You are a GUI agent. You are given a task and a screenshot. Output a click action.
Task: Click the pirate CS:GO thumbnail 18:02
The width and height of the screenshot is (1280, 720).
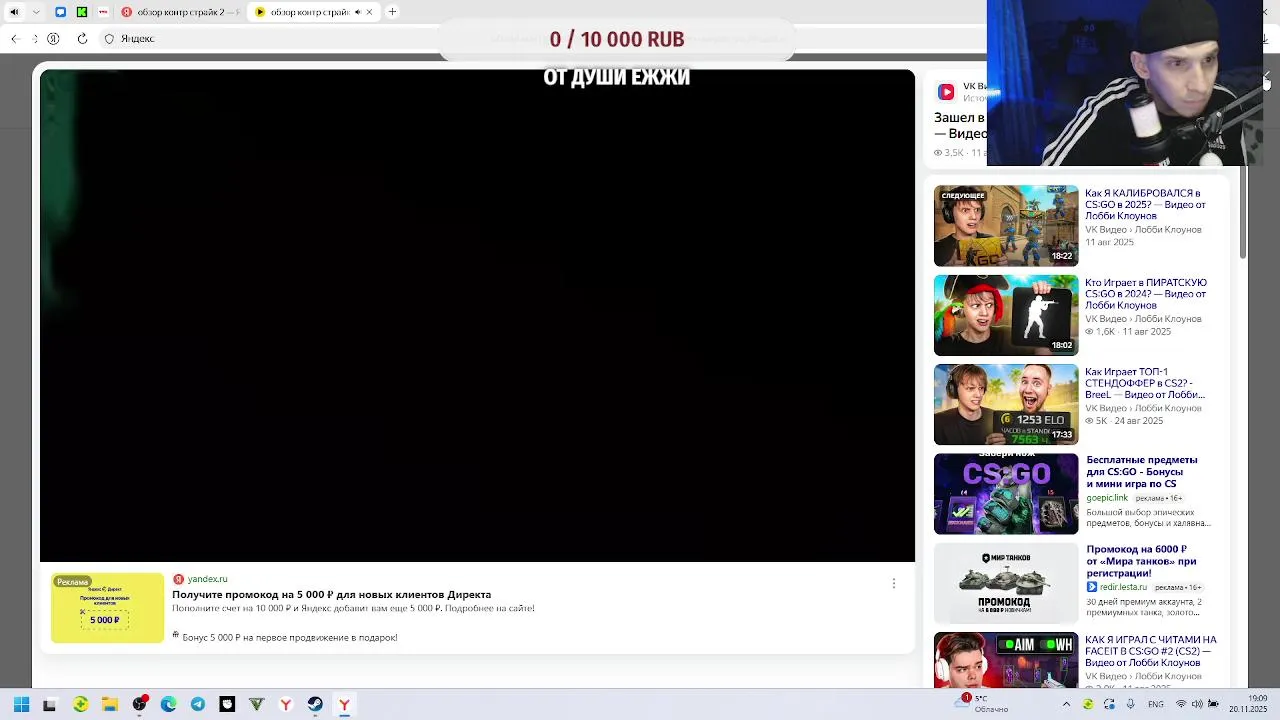(x=1006, y=315)
